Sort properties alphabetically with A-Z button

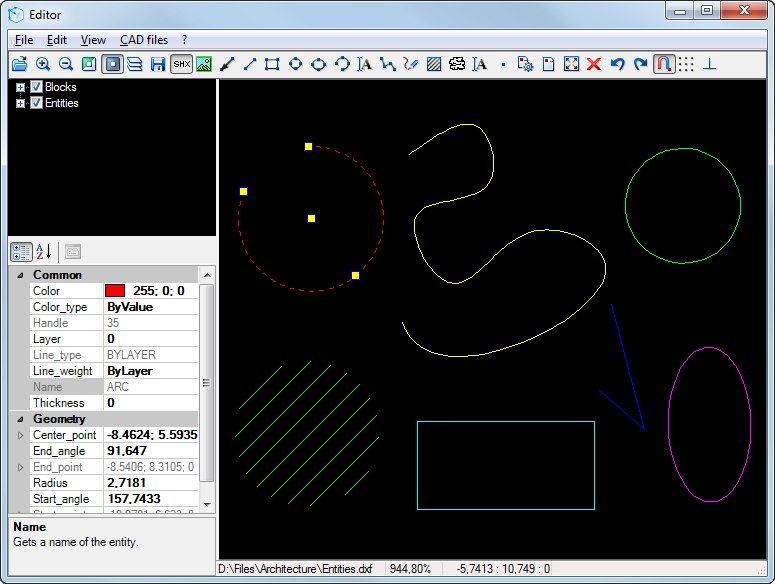pyautogui.click(x=43, y=252)
